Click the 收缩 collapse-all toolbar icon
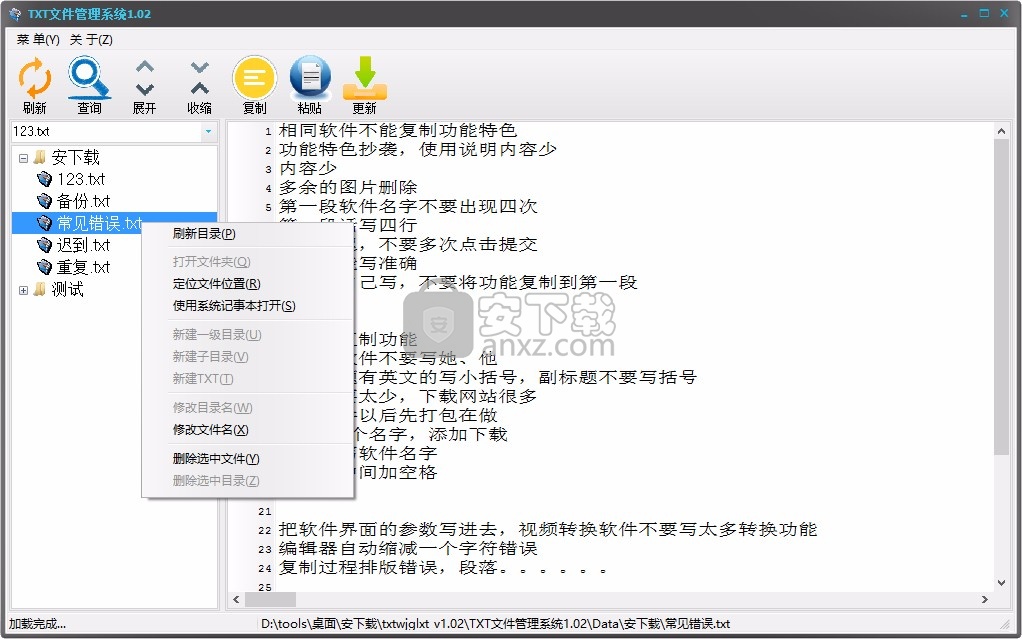 tap(199, 78)
